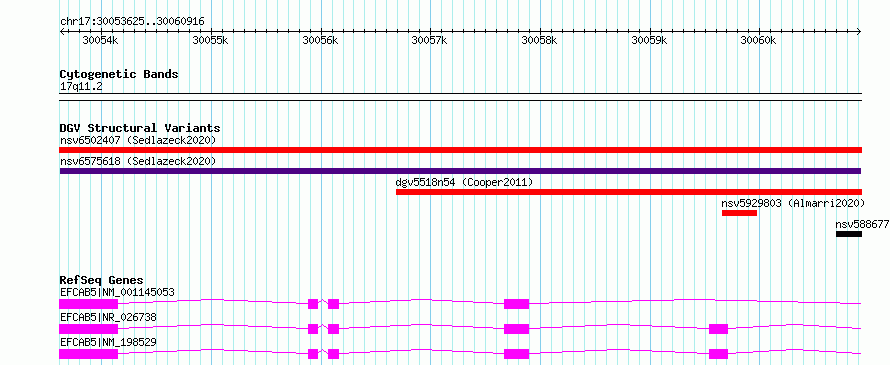Screen dimensions: 890x365
Task: Click the NM_001145053 exon near 30058k
Action: click(x=517, y=304)
